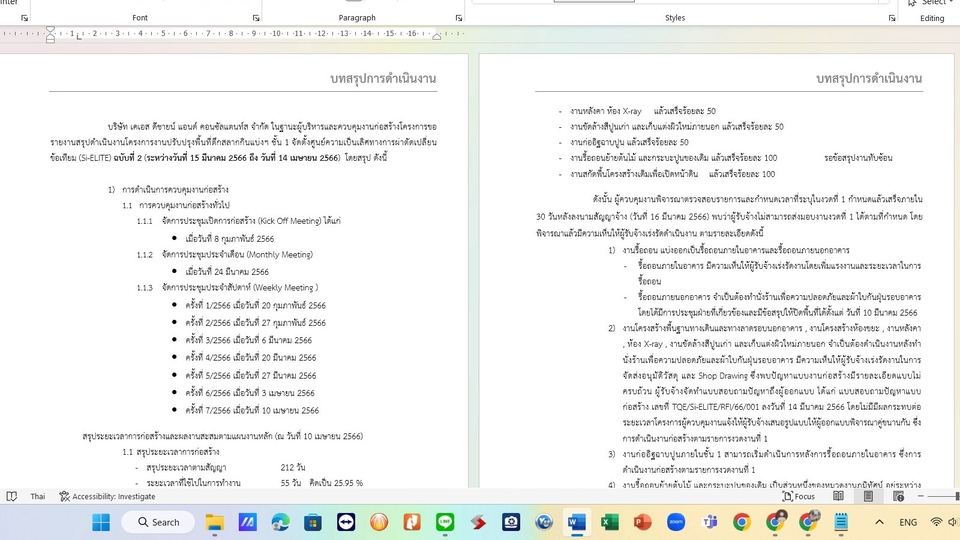The image size is (960, 540).
Task: Open Accessibility: Investigate checker
Action: pos(107,497)
